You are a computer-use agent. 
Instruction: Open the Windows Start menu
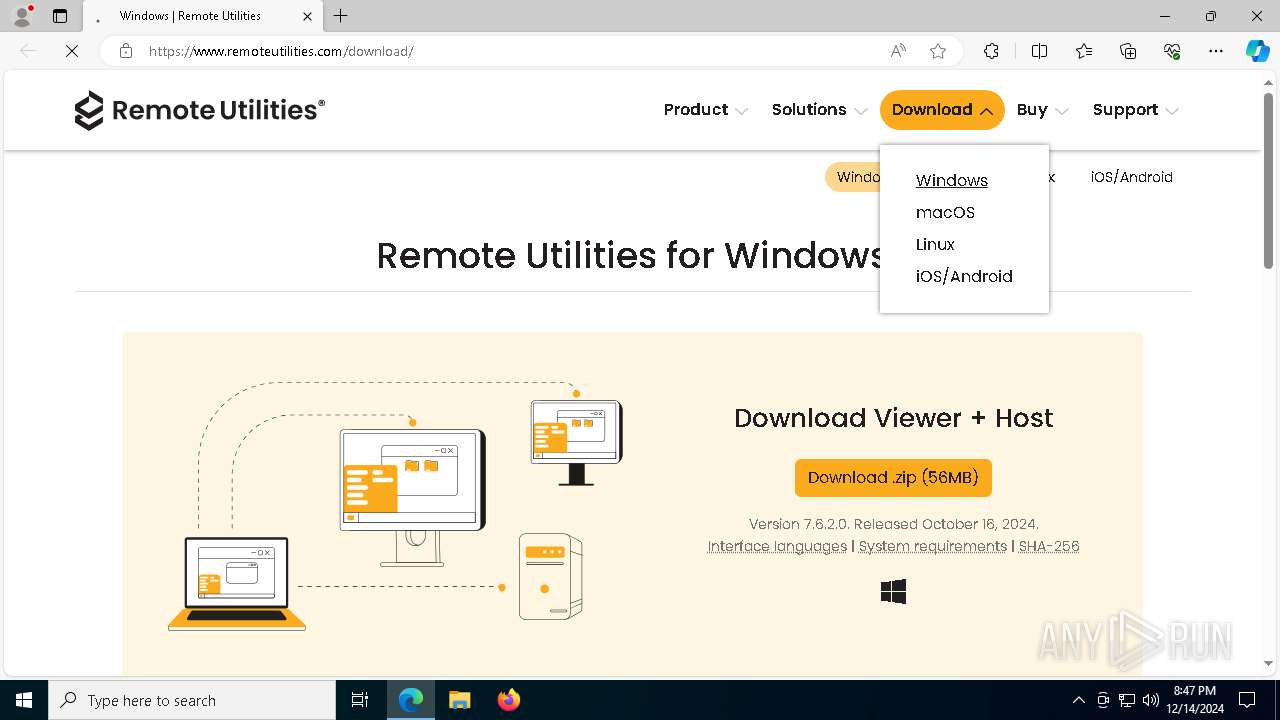(x=24, y=700)
